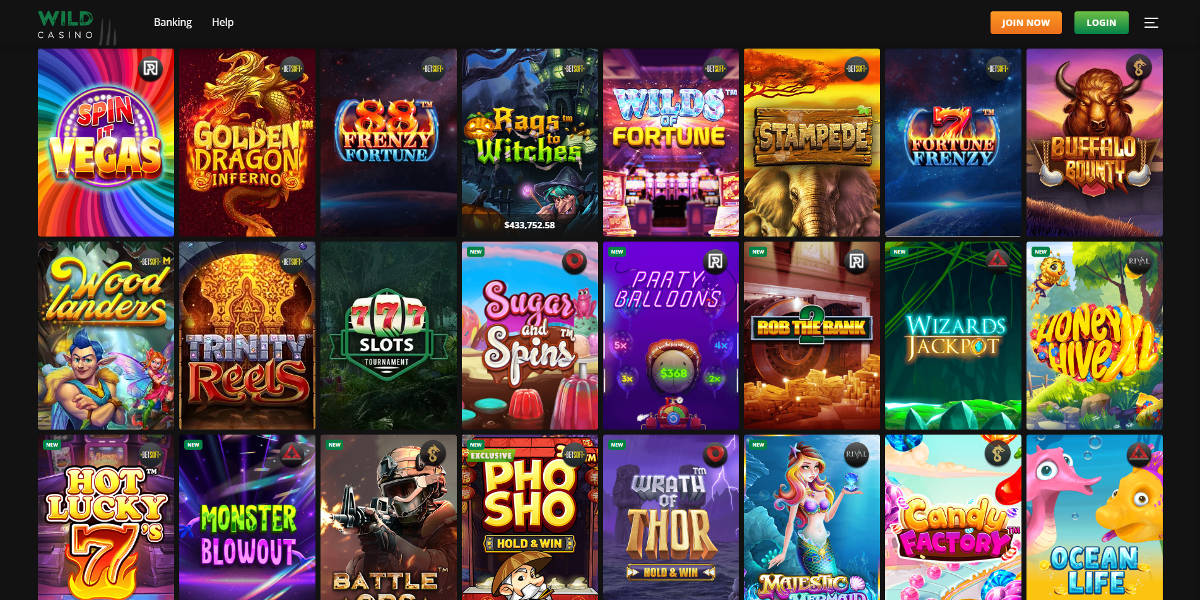Click provider badge on Candy Factory tile
Screen dimensions: 1200x600
coord(998,454)
